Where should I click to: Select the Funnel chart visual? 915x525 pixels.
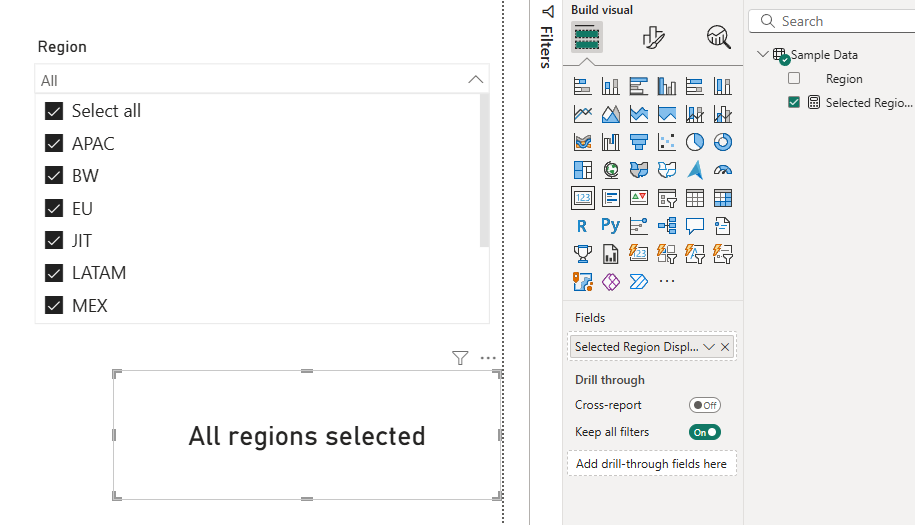[638, 142]
